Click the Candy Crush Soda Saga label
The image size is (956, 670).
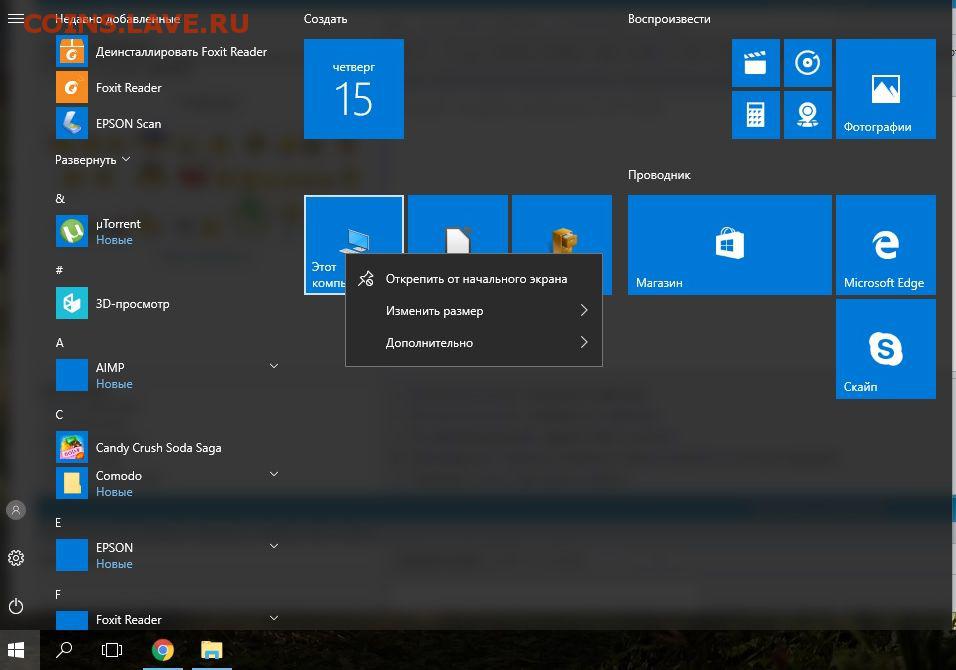[x=159, y=447]
